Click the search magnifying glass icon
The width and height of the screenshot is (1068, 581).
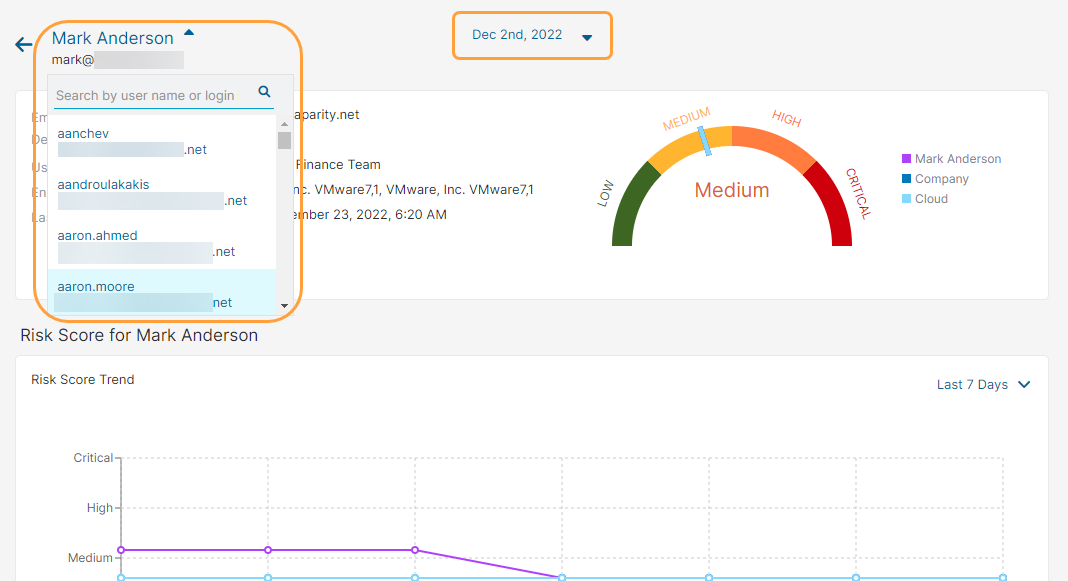click(264, 91)
